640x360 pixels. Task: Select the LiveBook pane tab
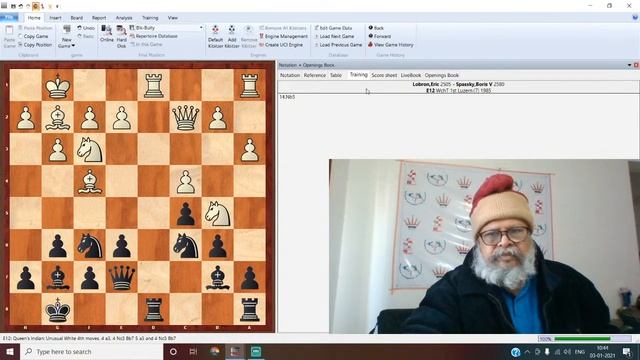tap(411, 76)
